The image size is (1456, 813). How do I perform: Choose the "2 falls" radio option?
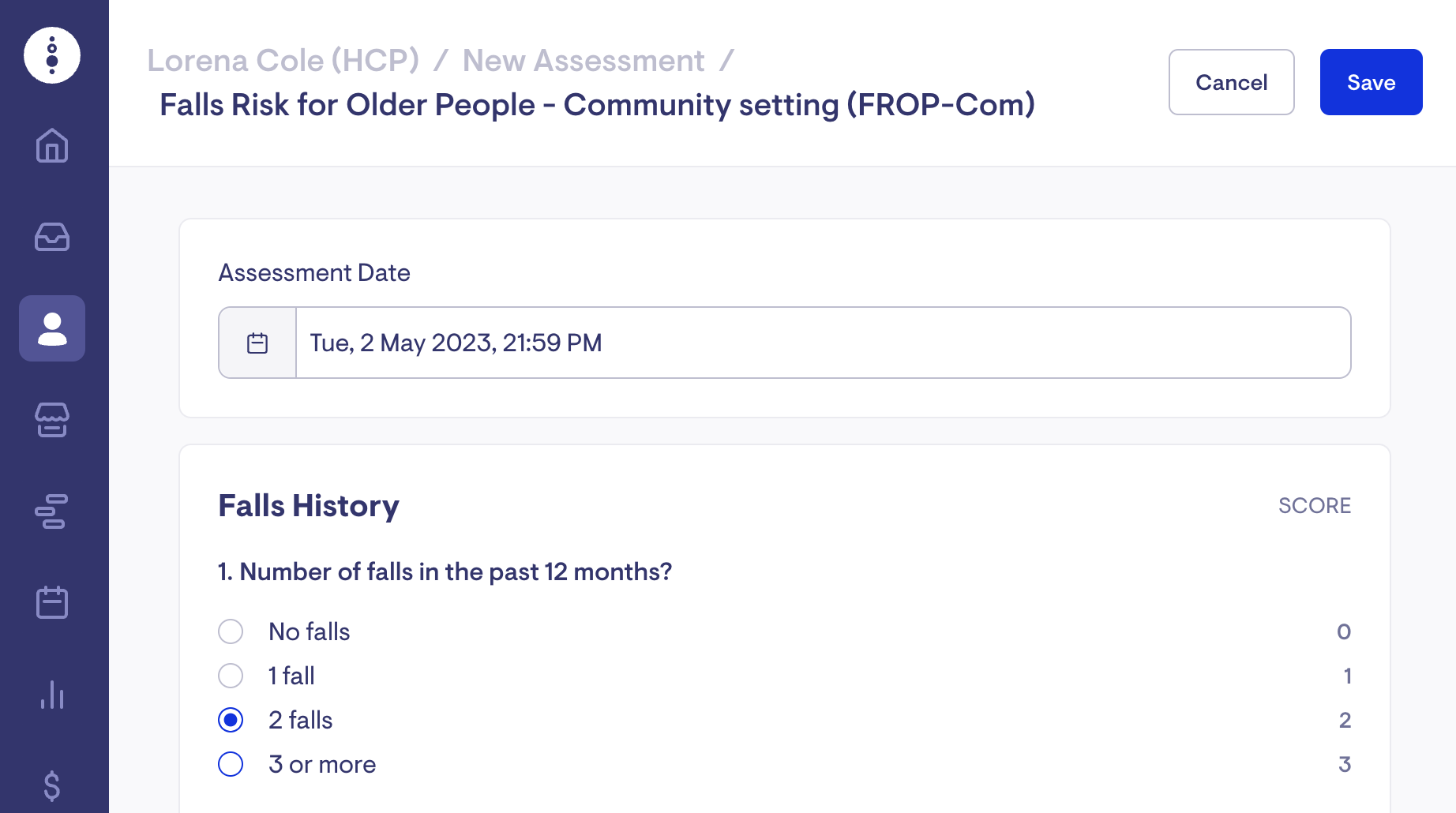231,720
